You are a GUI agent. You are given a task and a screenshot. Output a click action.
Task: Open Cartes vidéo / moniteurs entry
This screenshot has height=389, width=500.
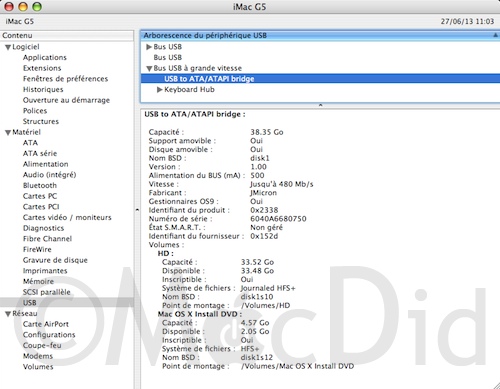(x=67, y=217)
